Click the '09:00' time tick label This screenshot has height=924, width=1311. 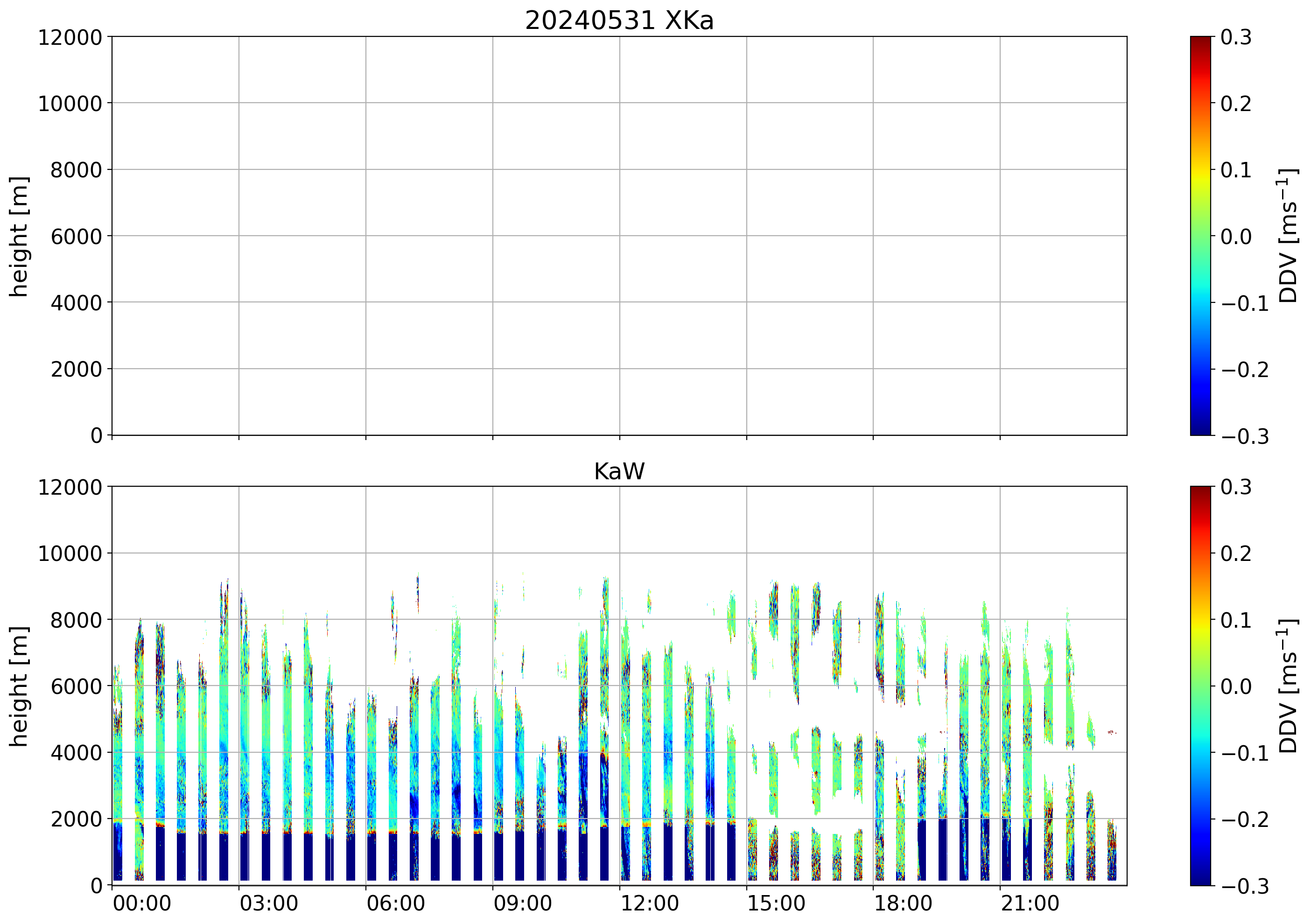click(522, 904)
